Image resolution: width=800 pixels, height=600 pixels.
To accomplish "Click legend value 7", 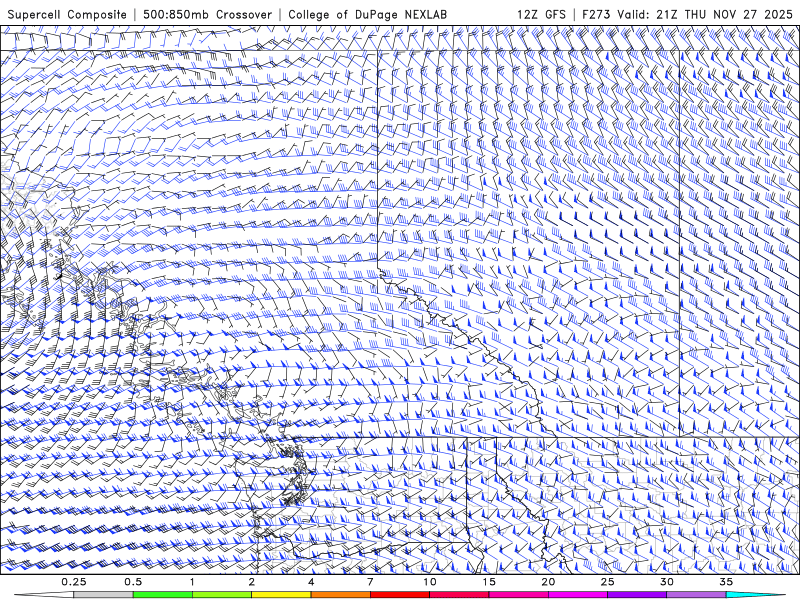I will pos(370,582).
